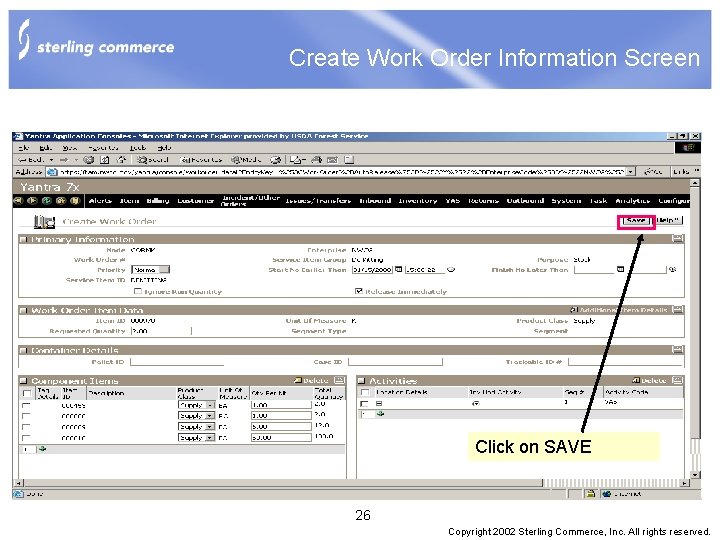Open the Favorites menu in the menu bar
The width and height of the screenshot is (720, 540).
pos(103,148)
